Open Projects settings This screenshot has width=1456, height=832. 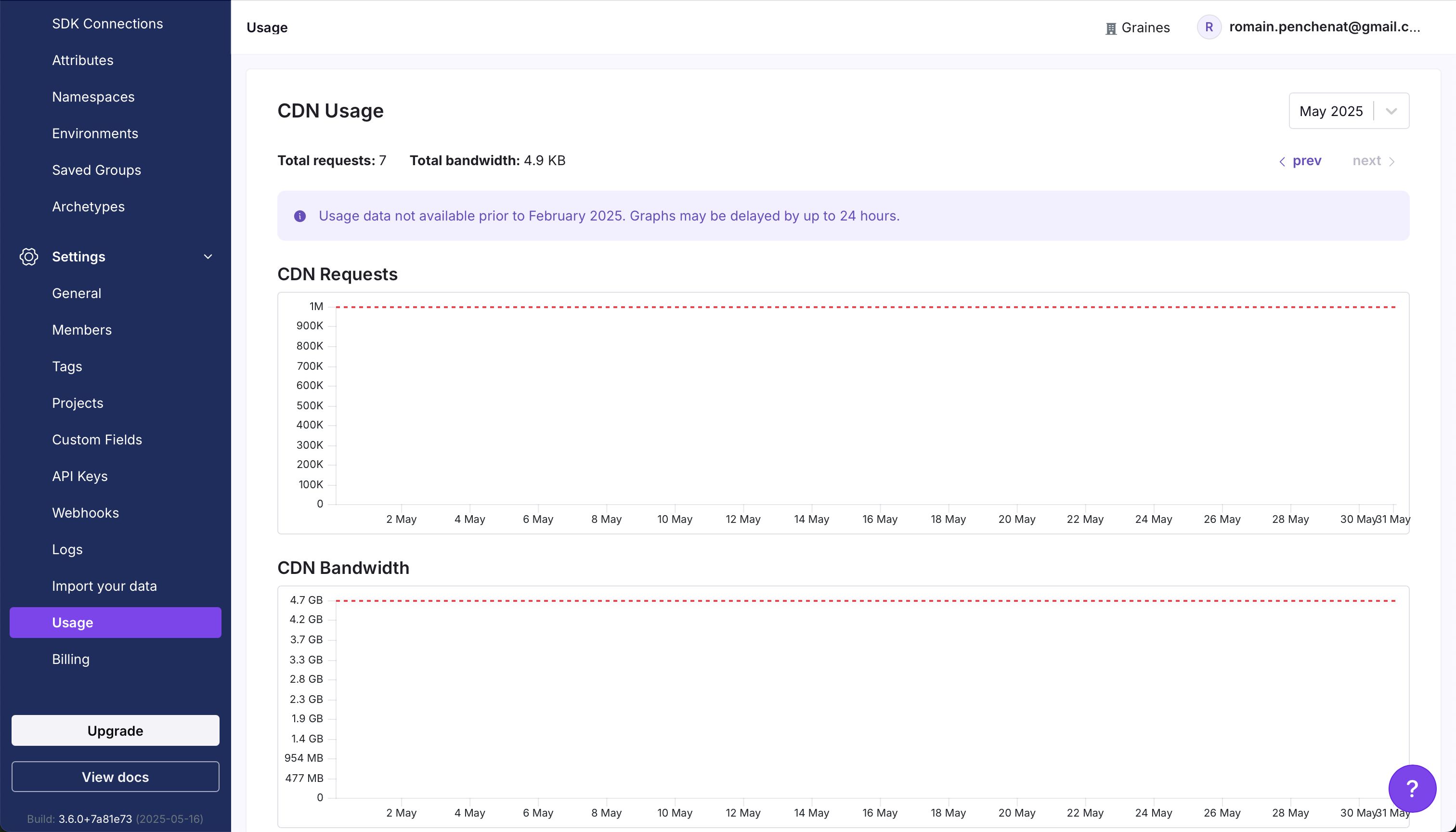78,403
